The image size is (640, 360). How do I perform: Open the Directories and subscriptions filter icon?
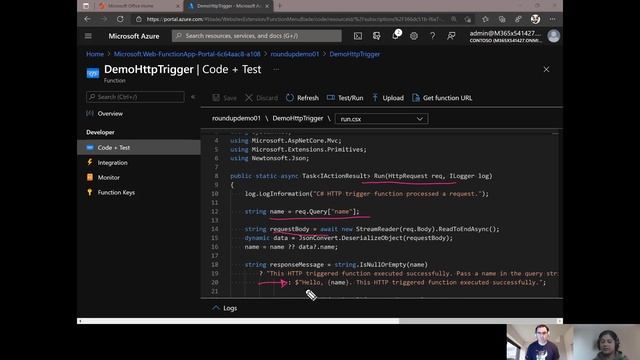(376, 36)
